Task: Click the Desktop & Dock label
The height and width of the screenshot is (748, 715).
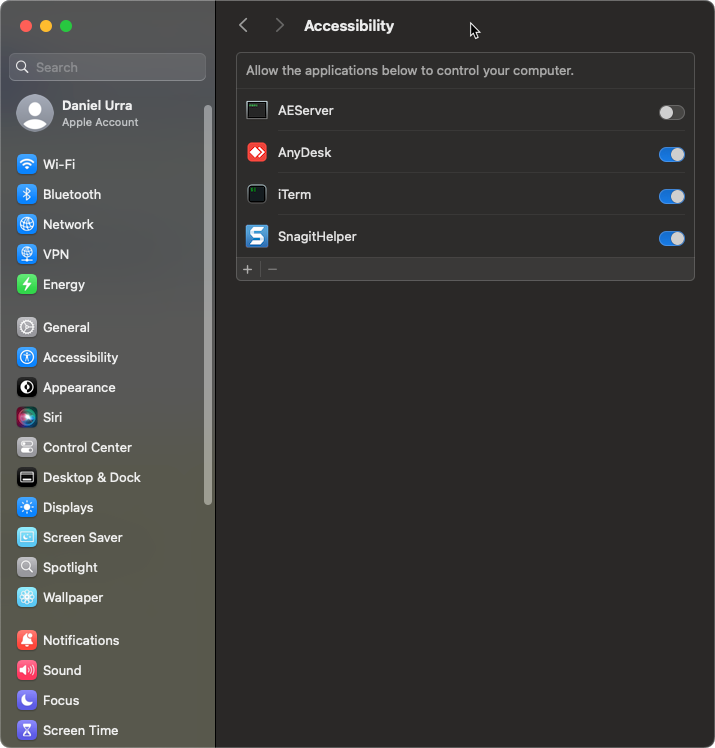Action: pos(92,478)
